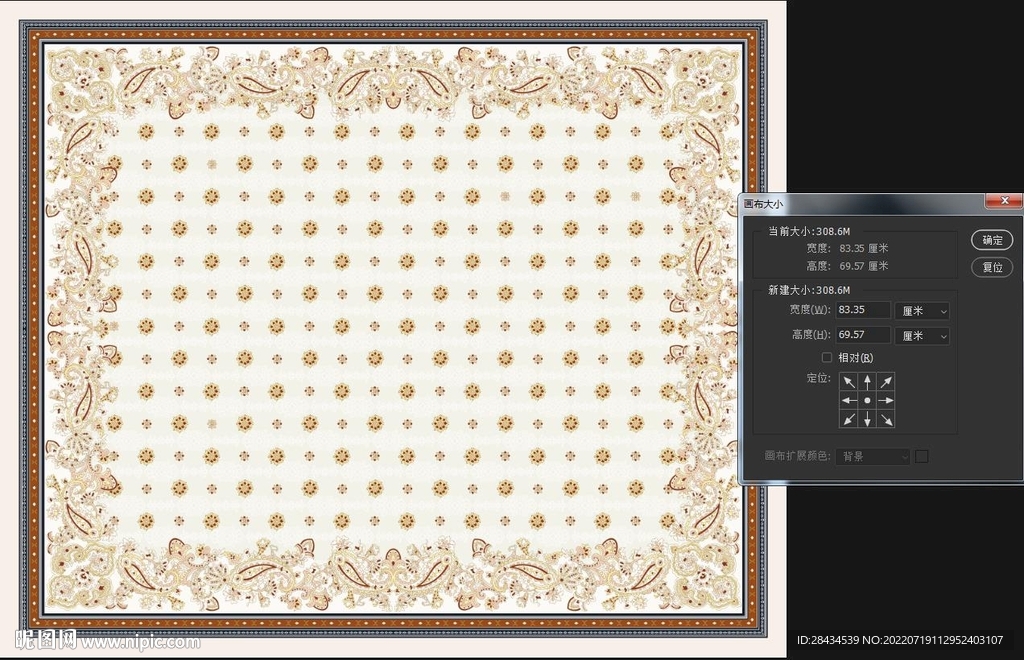The image size is (1024, 660).
Task: Select the bottom-left anchor arrow
Action: [x=849, y=418]
